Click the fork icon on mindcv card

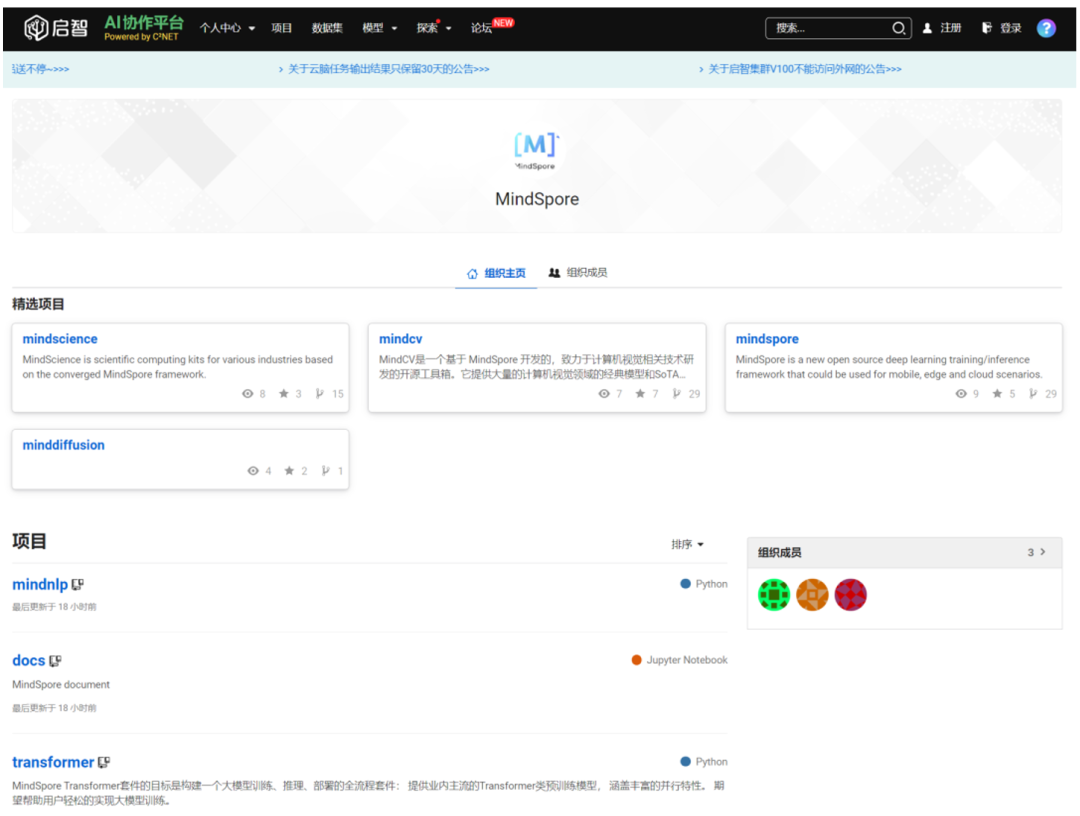[x=678, y=394]
